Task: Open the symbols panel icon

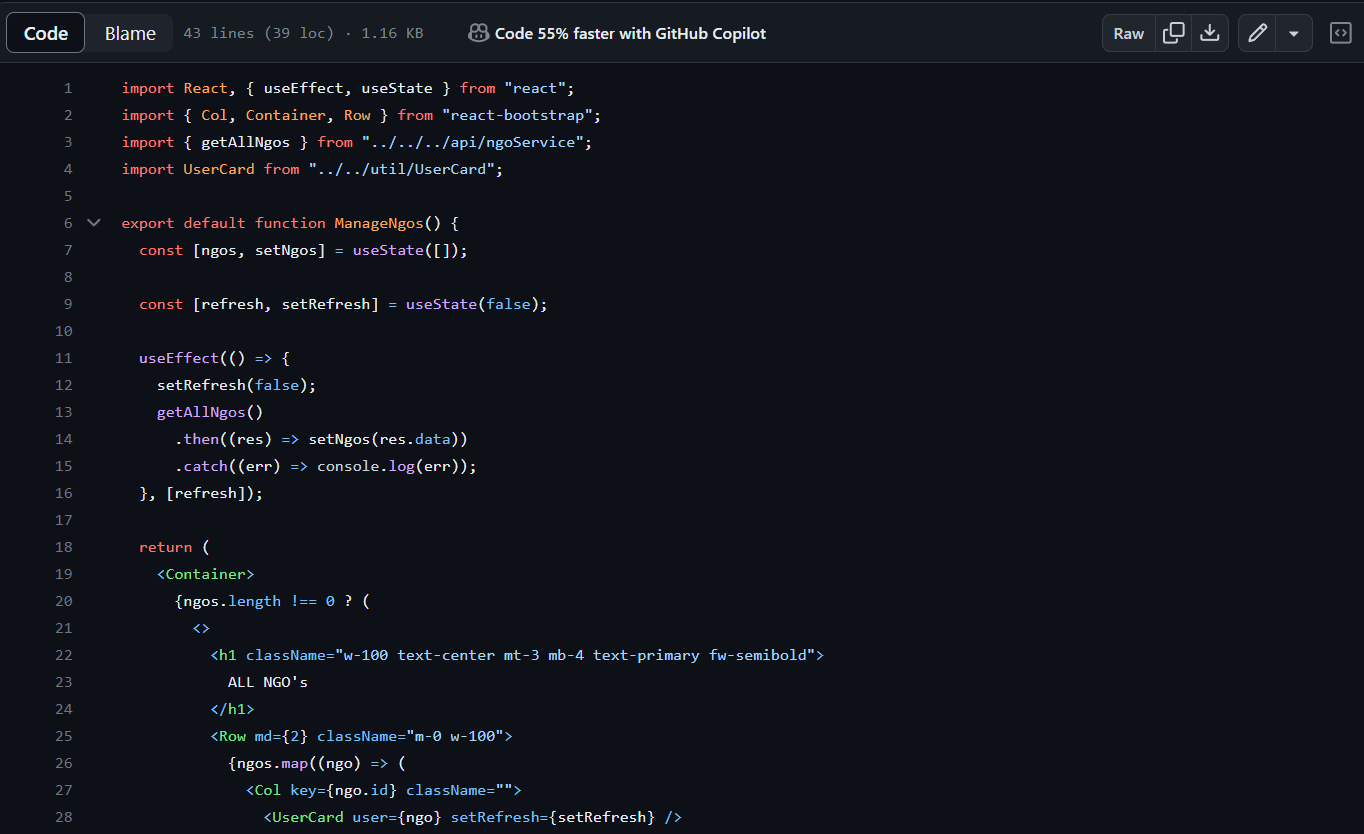Action: 1340,33
